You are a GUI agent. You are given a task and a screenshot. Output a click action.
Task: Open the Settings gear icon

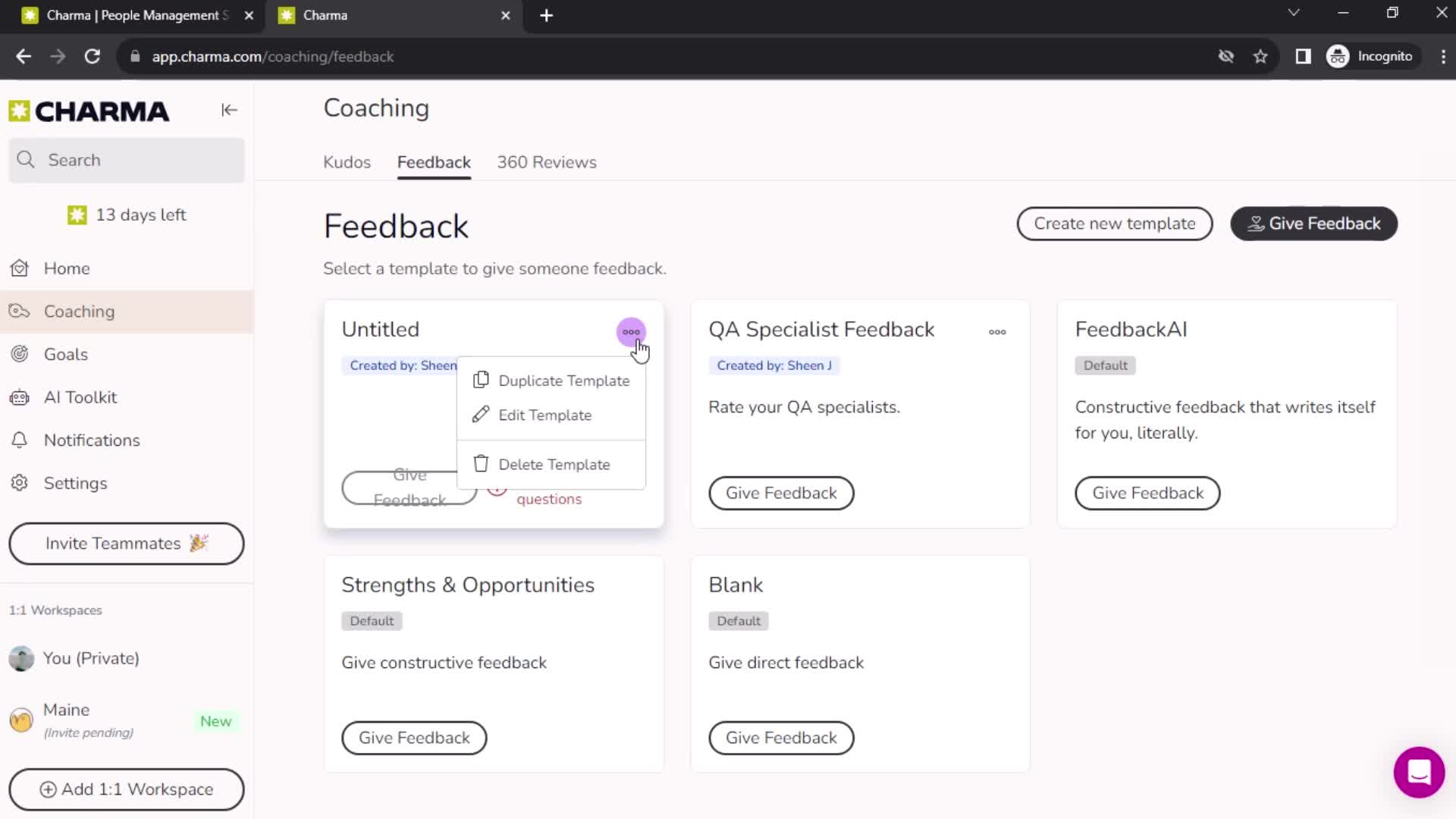[x=21, y=483]
